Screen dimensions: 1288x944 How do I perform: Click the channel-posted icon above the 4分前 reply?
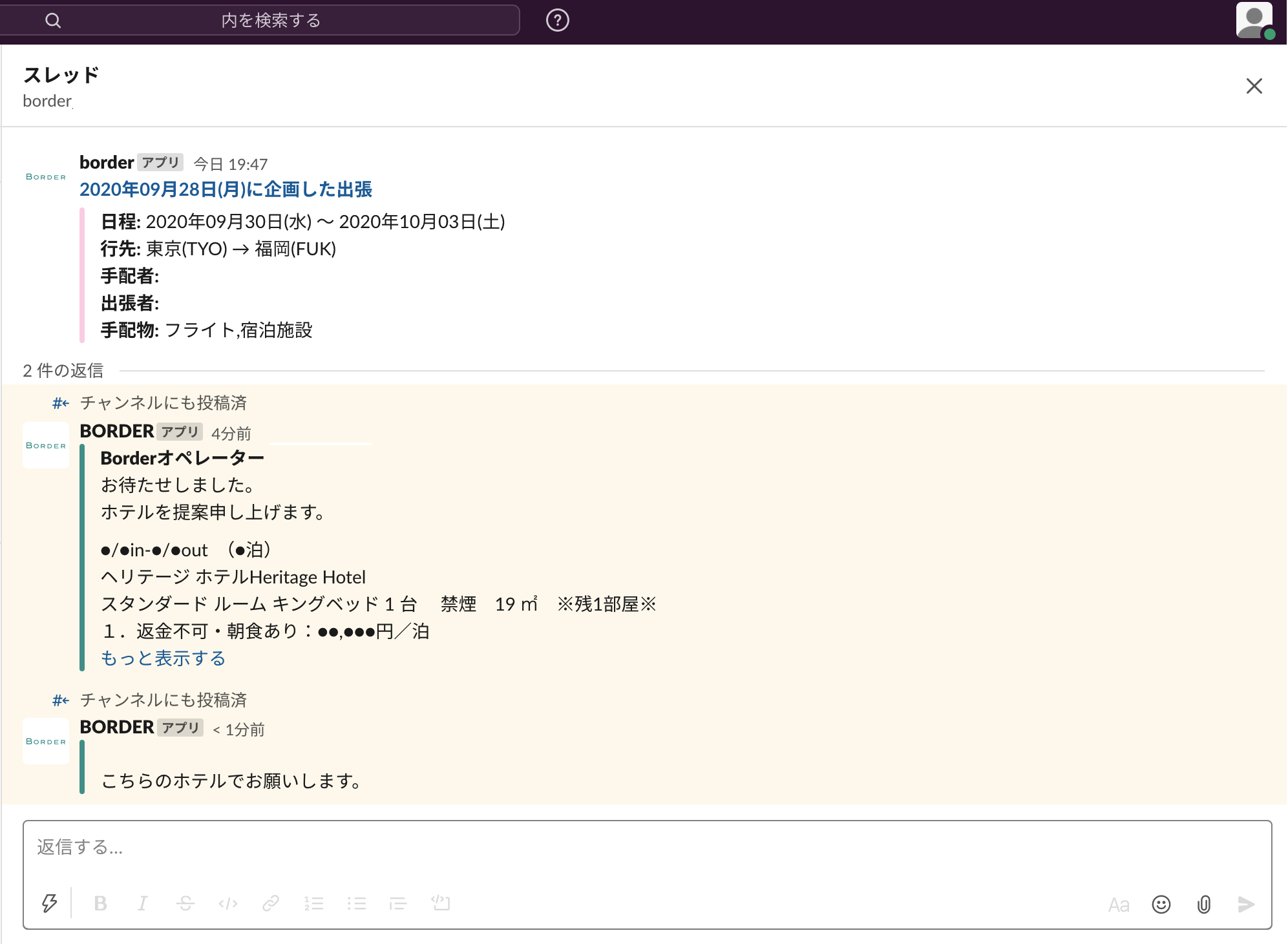[61, 403]
